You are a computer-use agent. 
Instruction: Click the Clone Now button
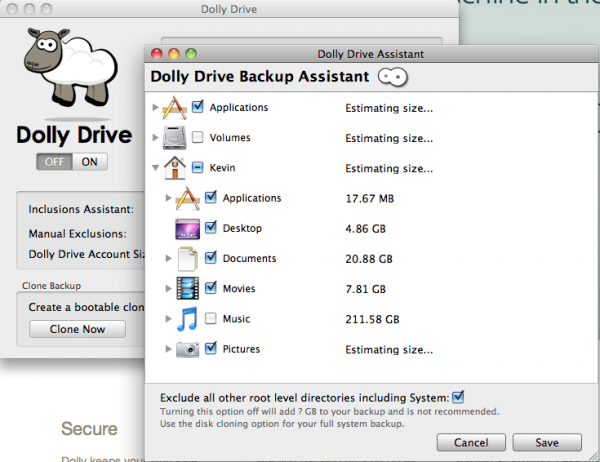[x=77, y=329]
